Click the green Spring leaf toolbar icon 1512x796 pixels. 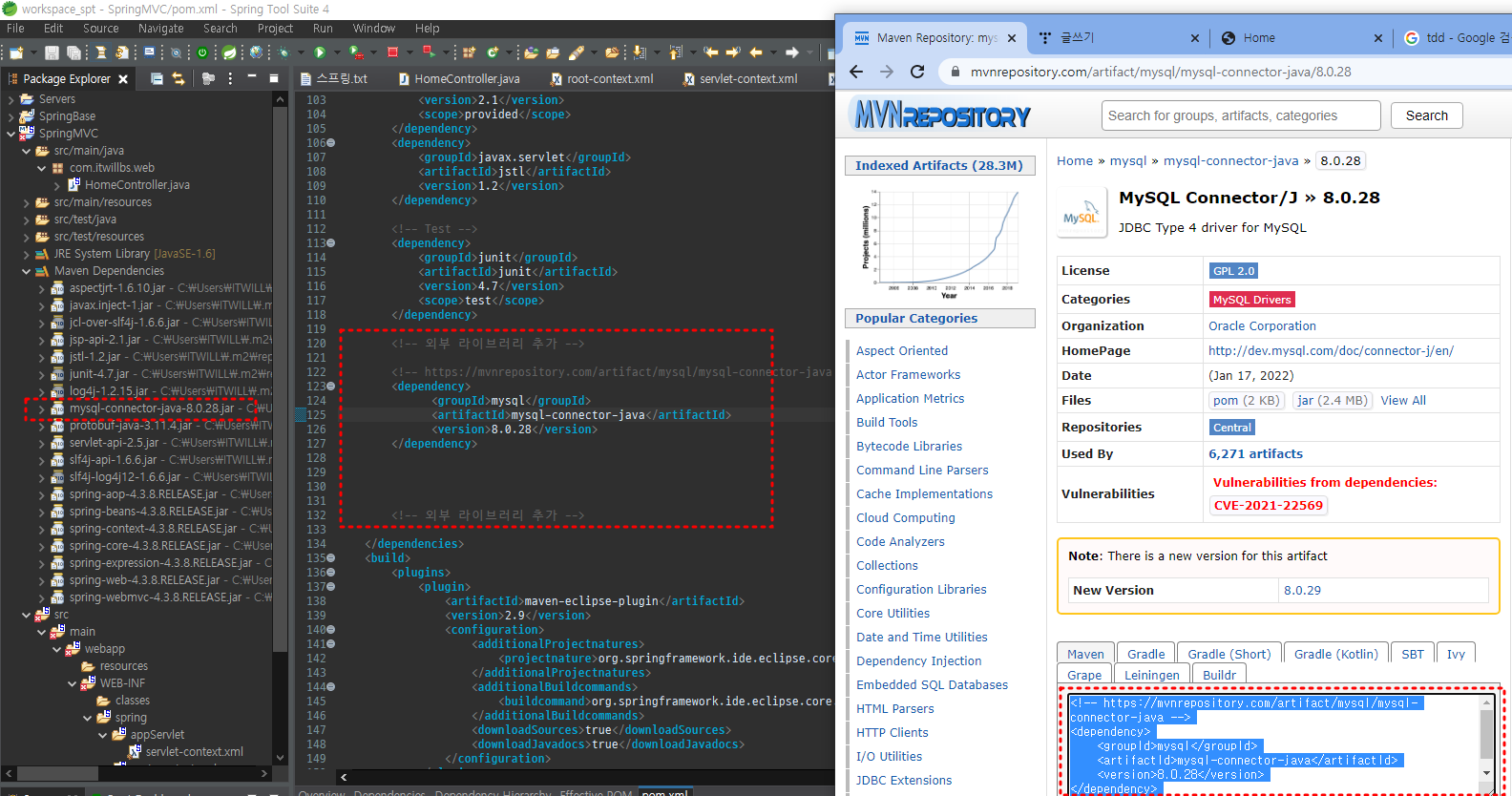(x=229, y=52)
